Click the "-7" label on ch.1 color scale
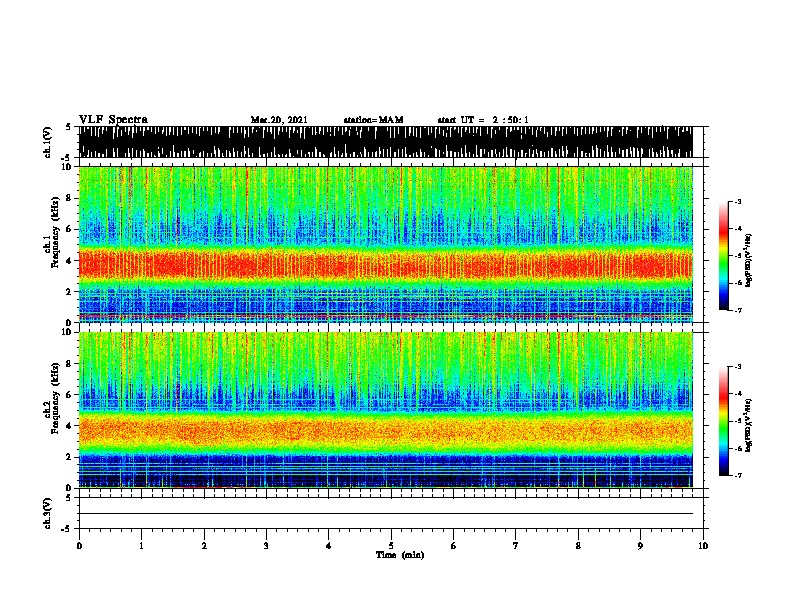This screenshot has width=792, height=612. (x=738, y=310)
